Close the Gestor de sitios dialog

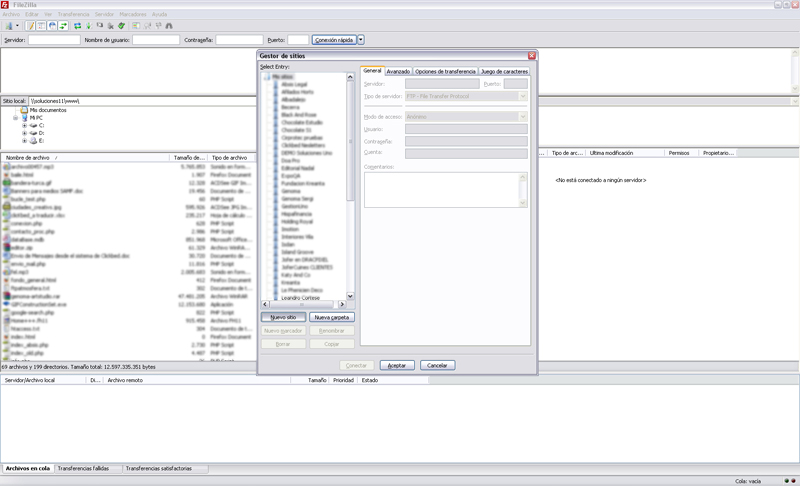532,56
